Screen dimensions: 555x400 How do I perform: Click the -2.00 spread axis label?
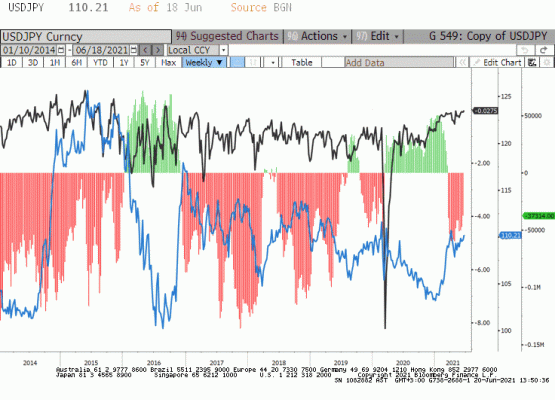click(x=482, y=163)
